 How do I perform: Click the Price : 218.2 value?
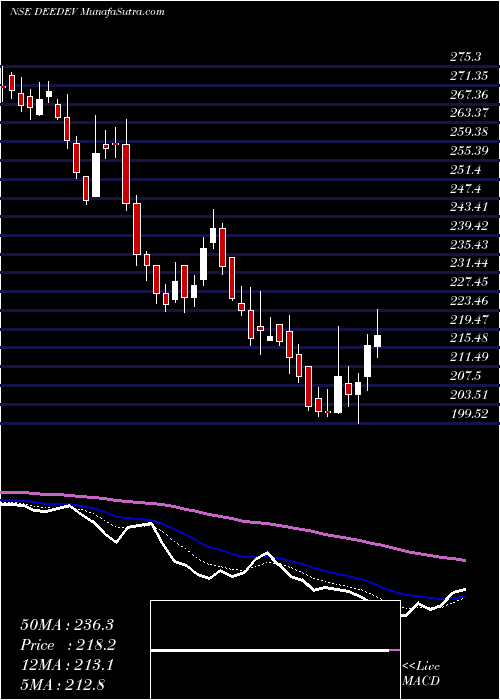pyautogui.click(x=67, y=645)
